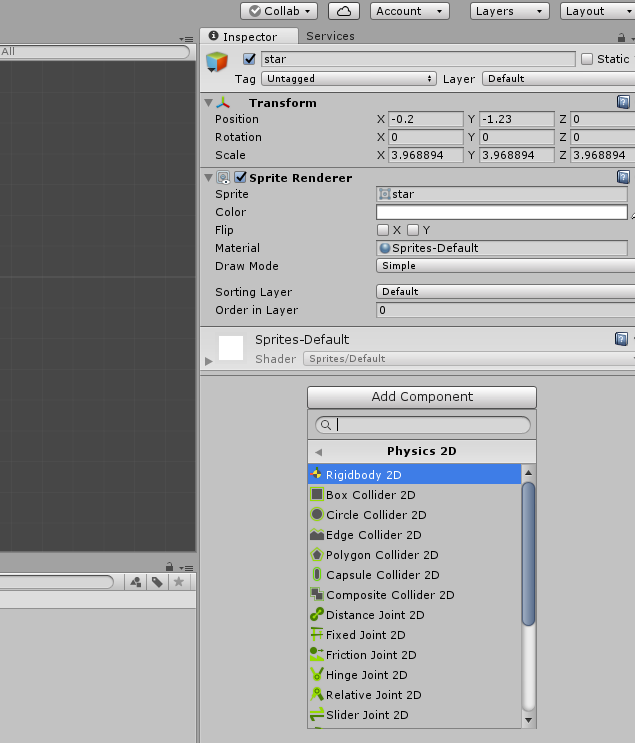Click the Scale Y field
635x743 pixels.
point(517,155)
